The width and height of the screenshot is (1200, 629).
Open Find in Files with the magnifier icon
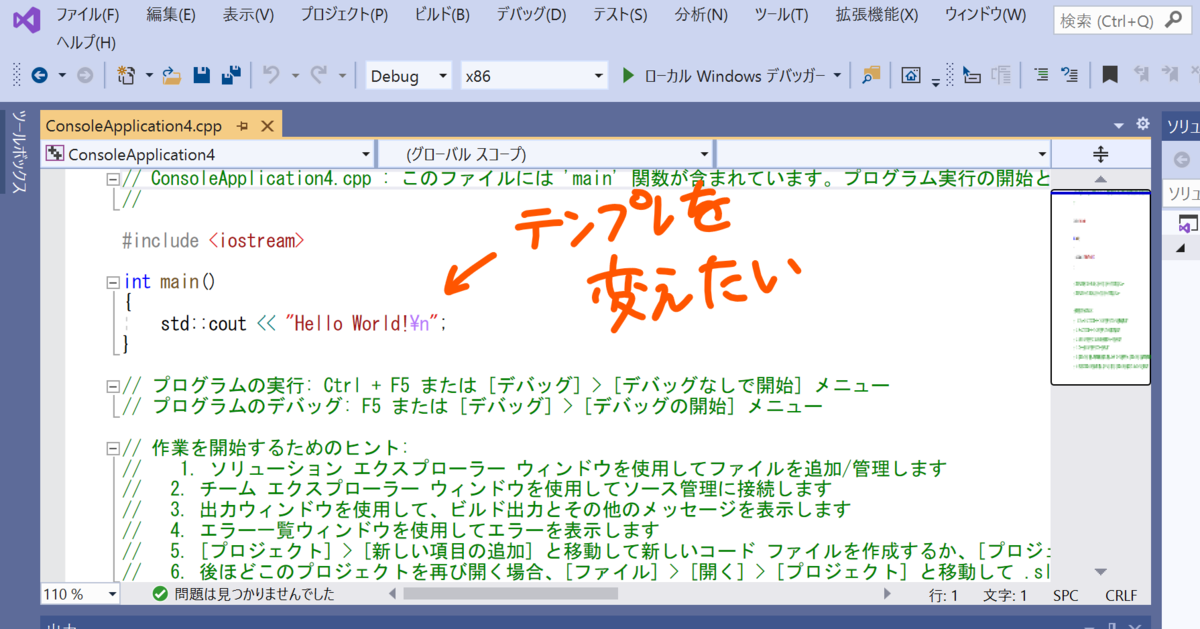pos(869,74)
